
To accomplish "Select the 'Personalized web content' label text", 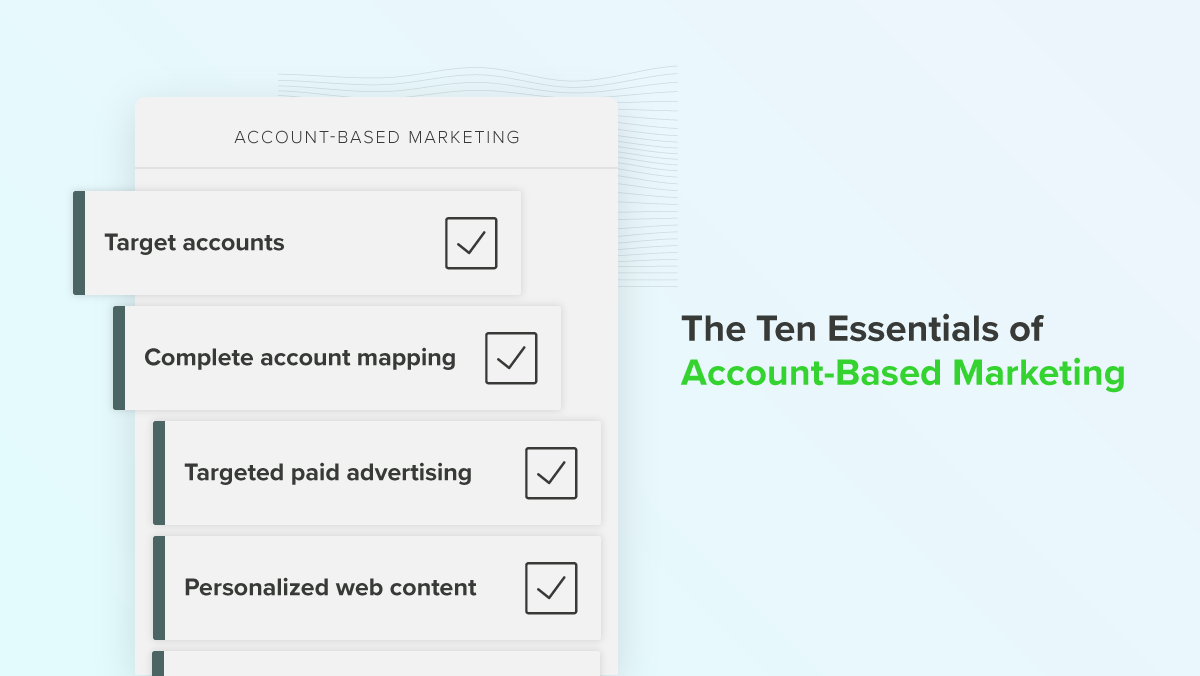I will [x=330, y=588].
